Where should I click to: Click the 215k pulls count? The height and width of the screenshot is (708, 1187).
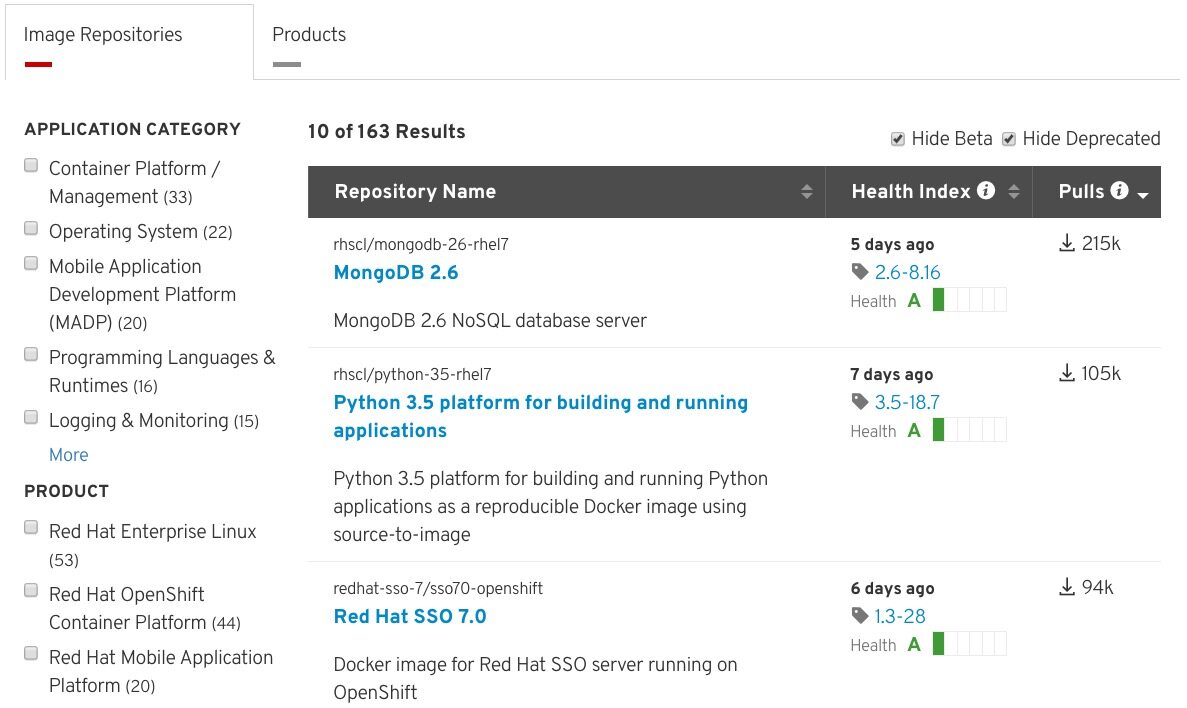[x=1101, y=243]
